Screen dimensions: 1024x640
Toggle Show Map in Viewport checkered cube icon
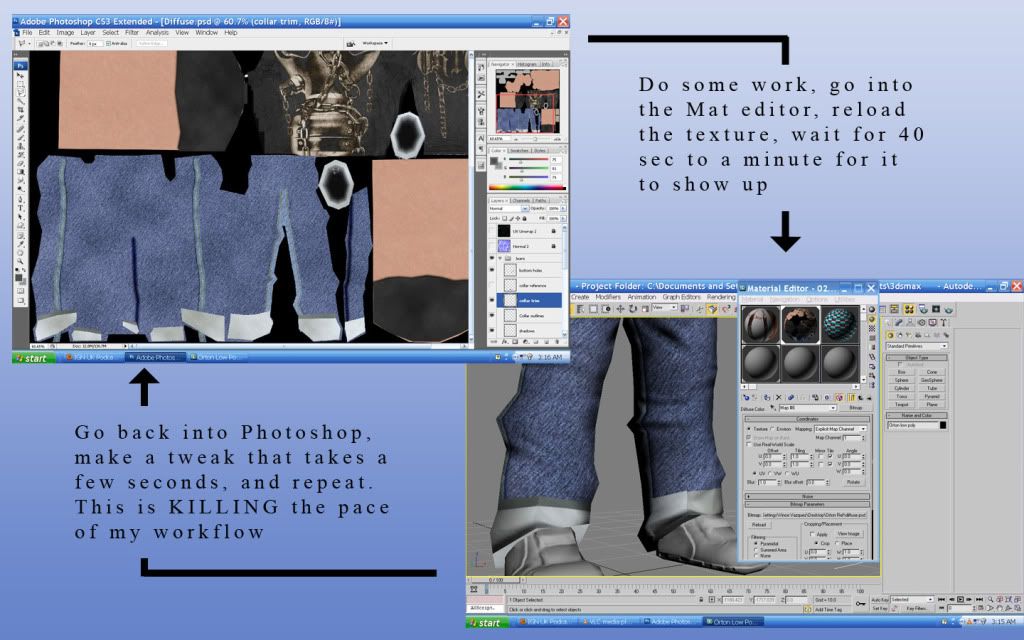pos(839,398)
